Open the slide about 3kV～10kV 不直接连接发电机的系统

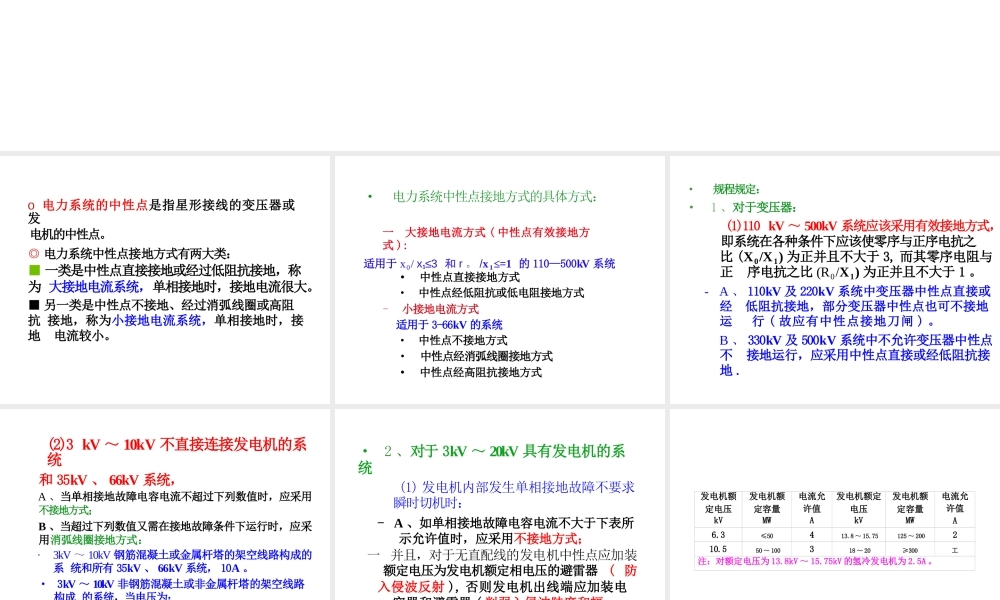(x=165, y=504)
